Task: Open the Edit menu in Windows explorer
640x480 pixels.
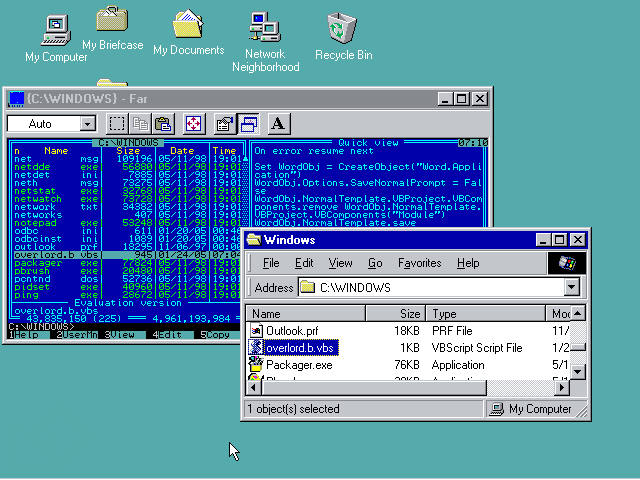Action: (304, 263)
